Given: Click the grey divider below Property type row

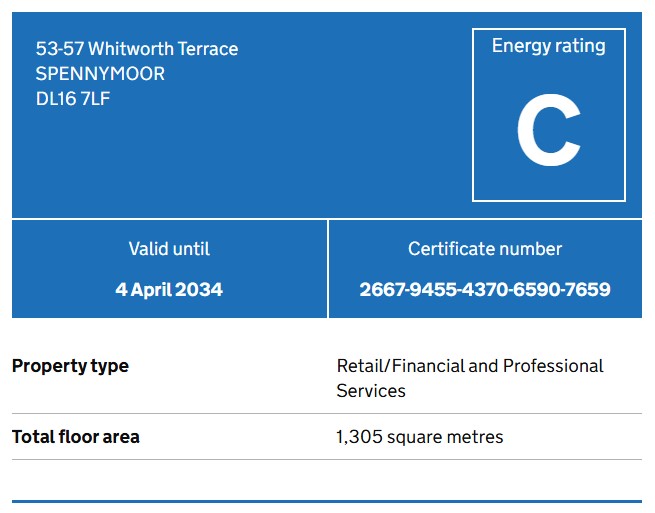Looking at the screenshot, I should (327, 413).
